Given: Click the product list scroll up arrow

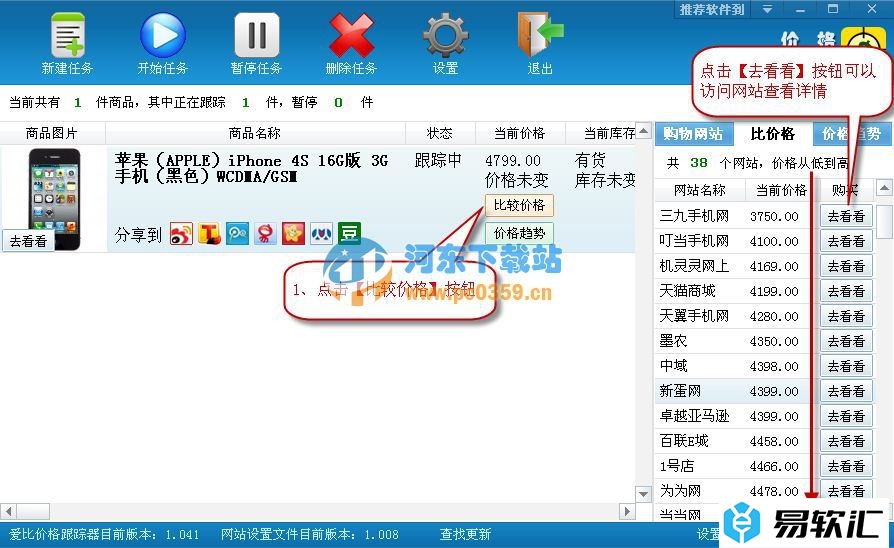Looking at the screenshot, I should tap(643, 131).
